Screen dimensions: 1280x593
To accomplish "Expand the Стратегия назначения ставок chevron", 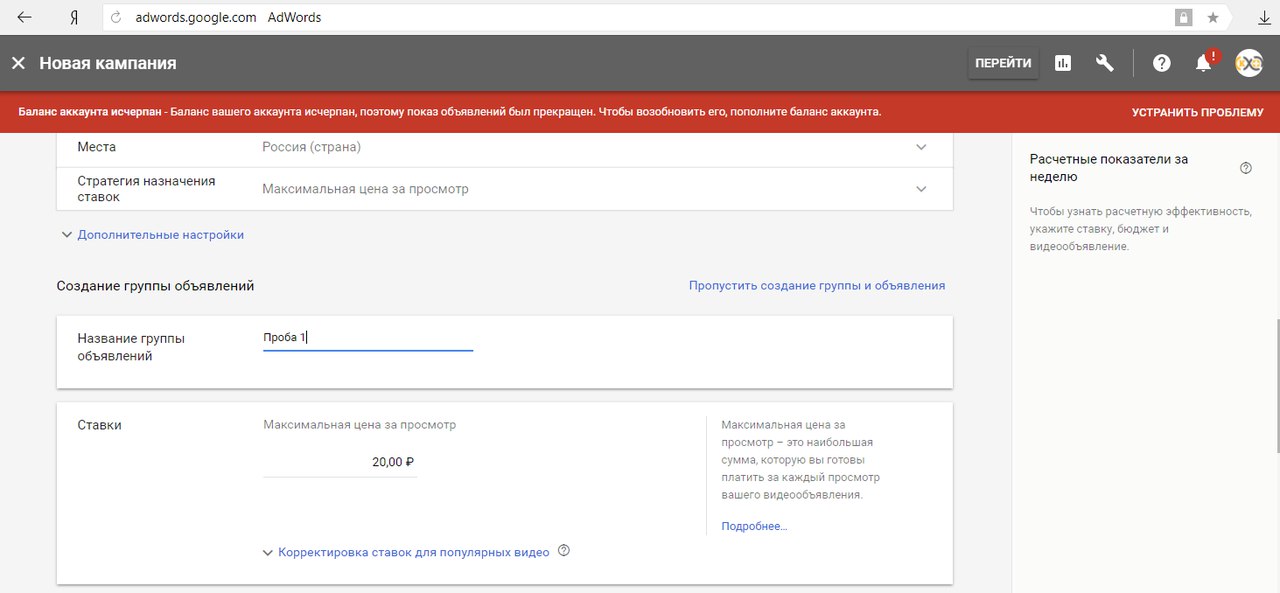I will tap(921, 189).
